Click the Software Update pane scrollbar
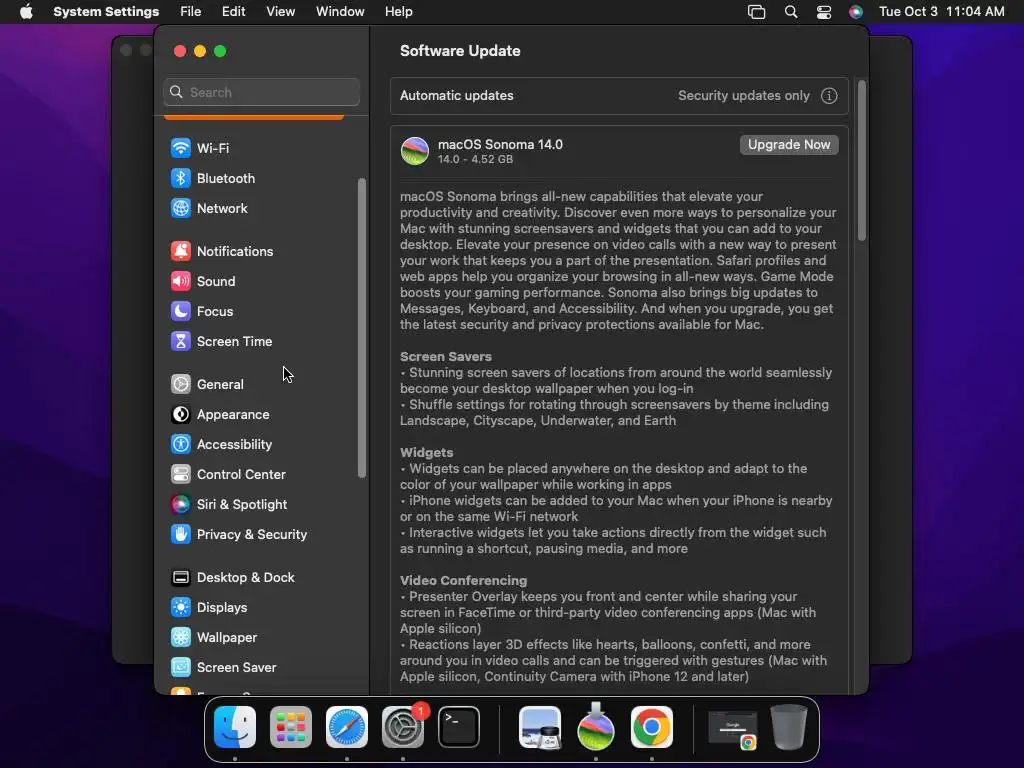This screenshot has height=768, width=1024. pos(862,161)
